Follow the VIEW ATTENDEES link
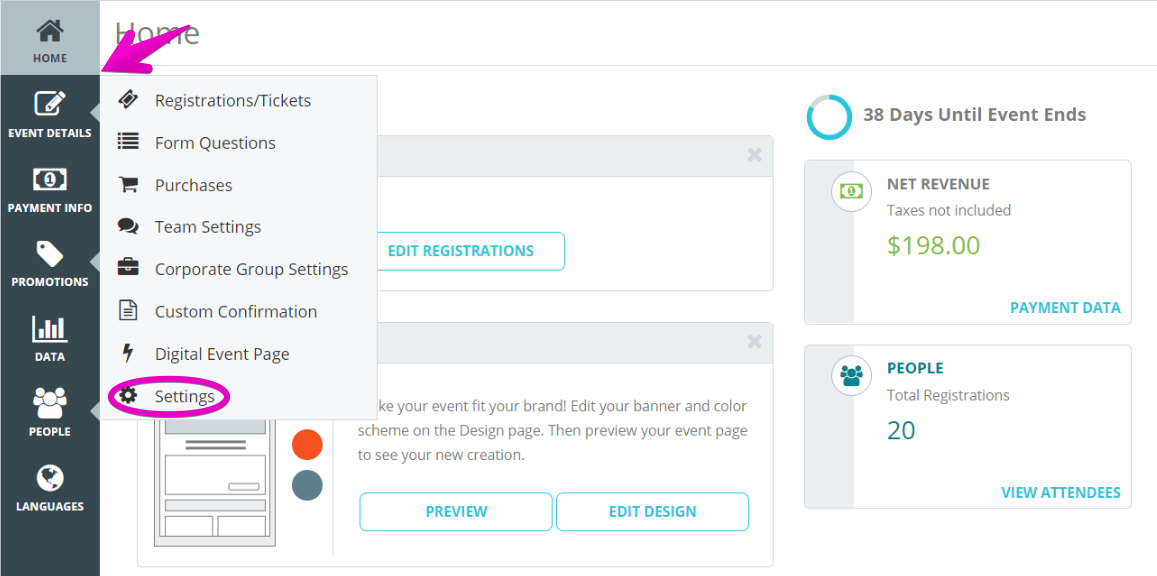 coord(1061,493)
